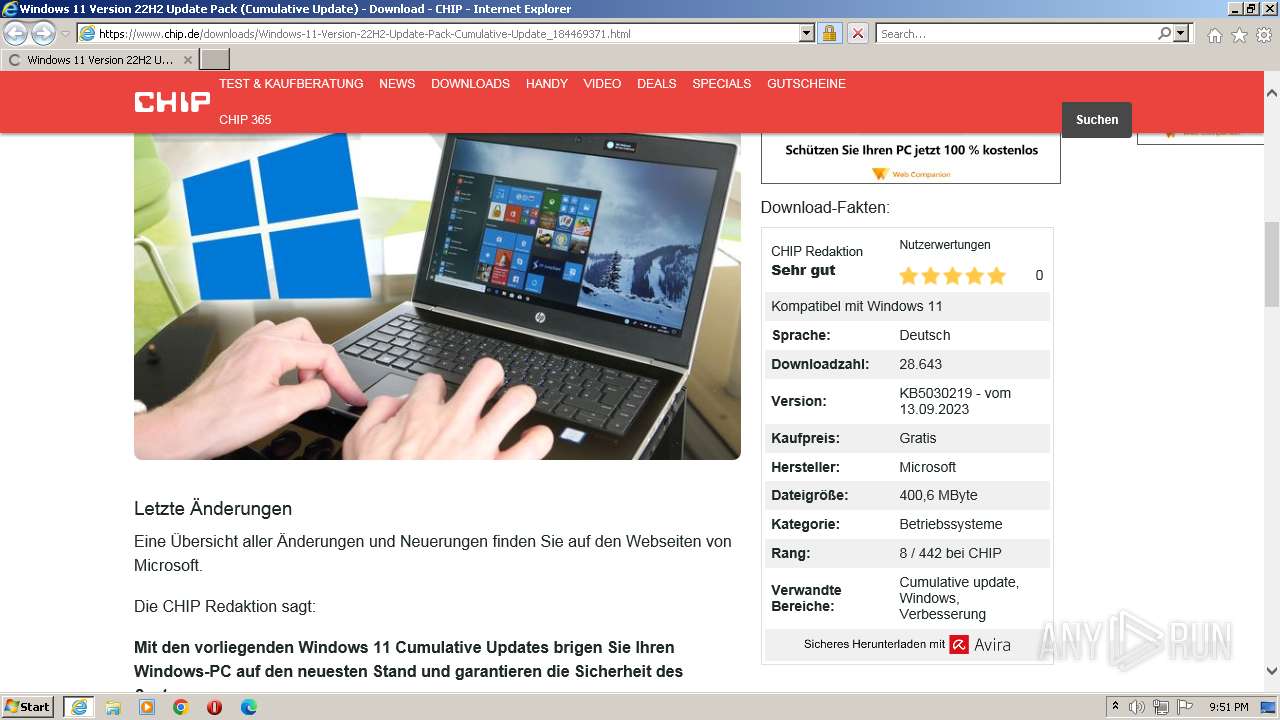
Task: Open the IE Home icon
Action: tap(1214, 35)
